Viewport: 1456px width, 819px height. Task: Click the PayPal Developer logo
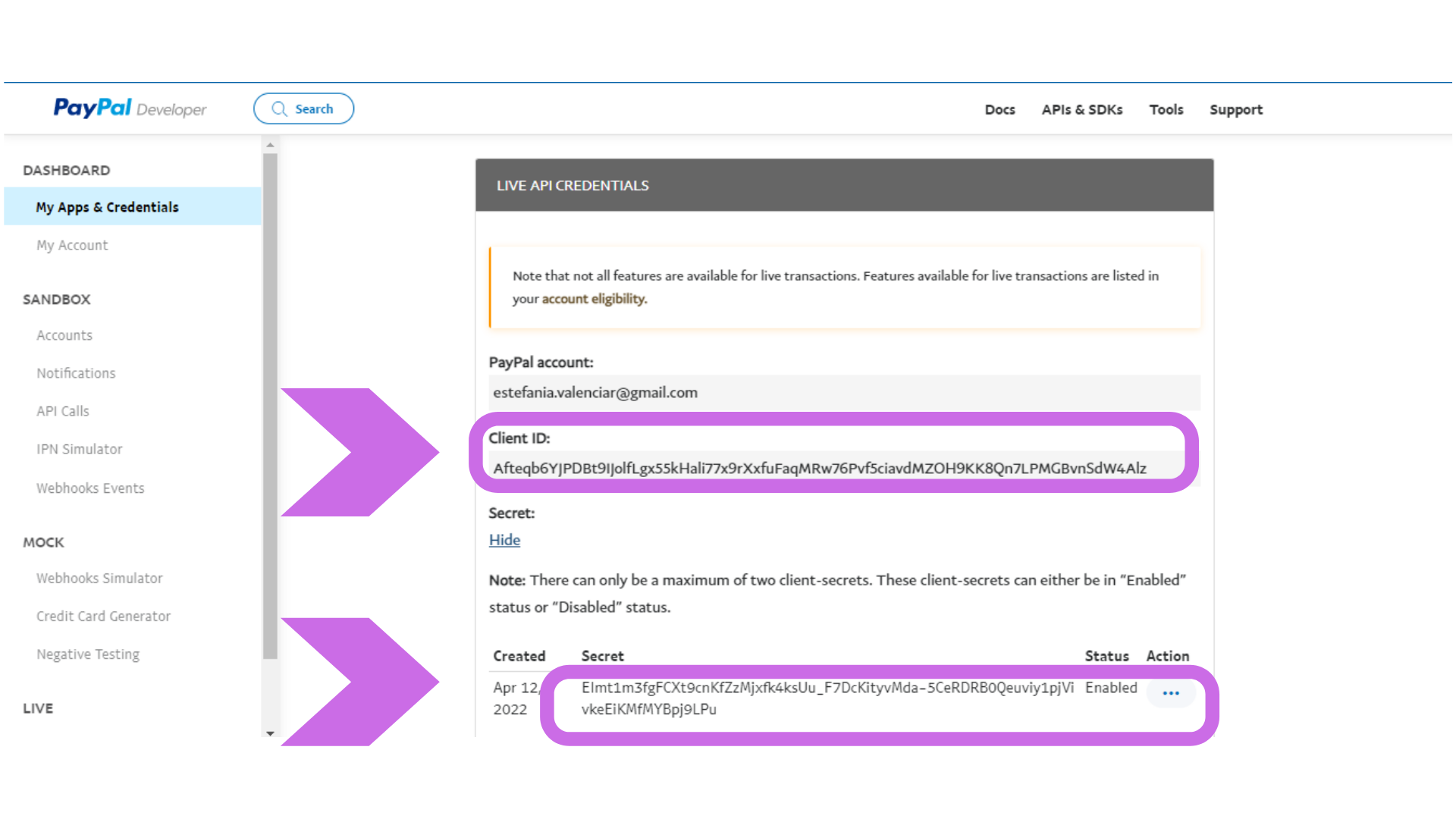130,108
